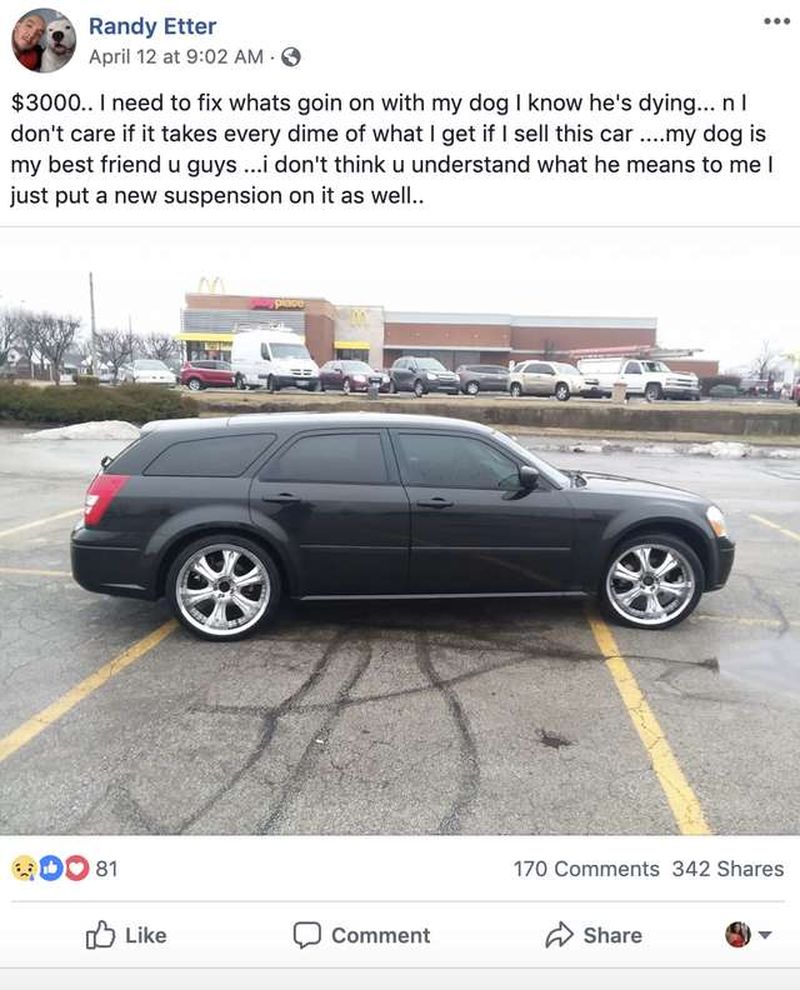Click the public globe privacy icon
Image resolution: width=800 pixels, height=990 pixels.
(x=290, y=57)
